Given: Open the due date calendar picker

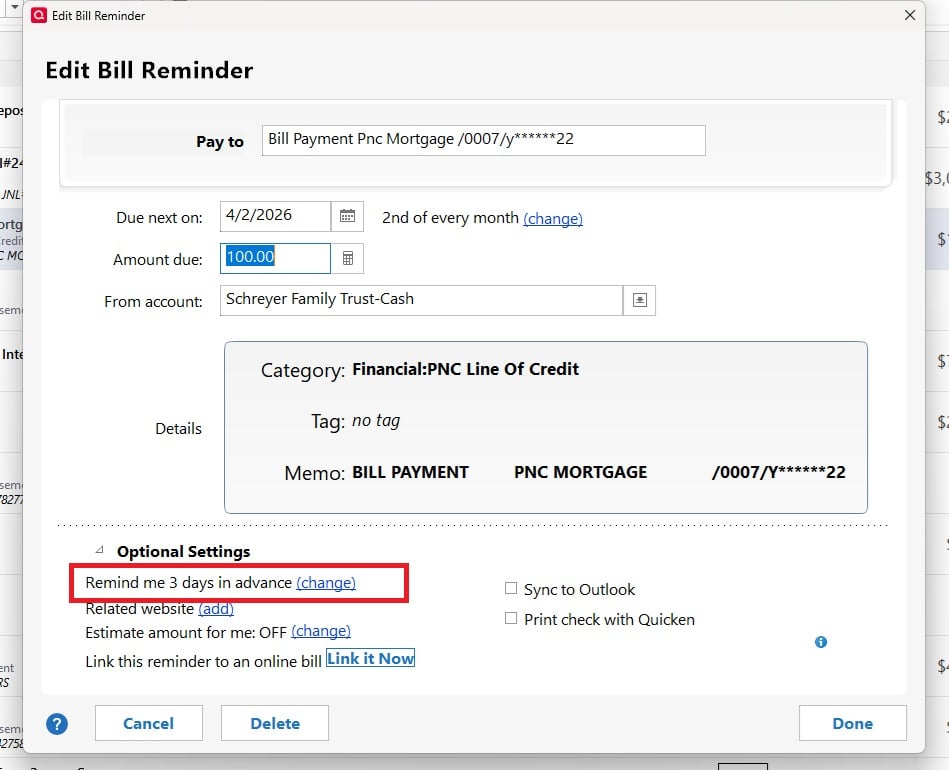Looking at the screenshot, I should [x=347, y=216].
